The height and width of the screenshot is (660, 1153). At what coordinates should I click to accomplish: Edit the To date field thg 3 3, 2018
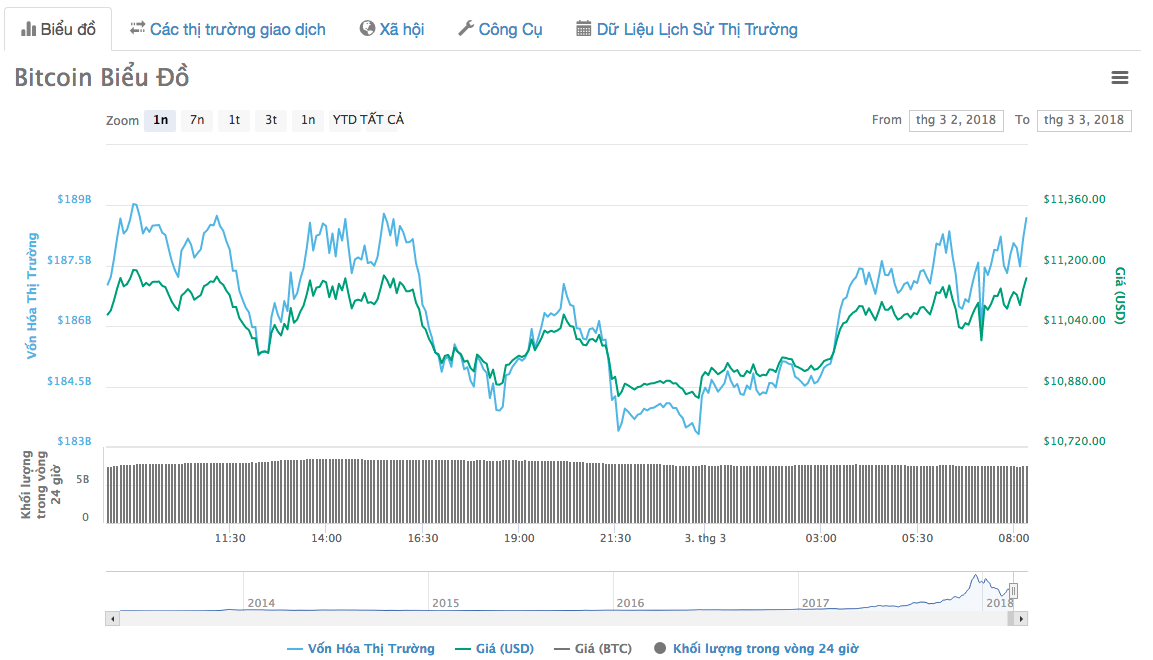[1084, 120]
